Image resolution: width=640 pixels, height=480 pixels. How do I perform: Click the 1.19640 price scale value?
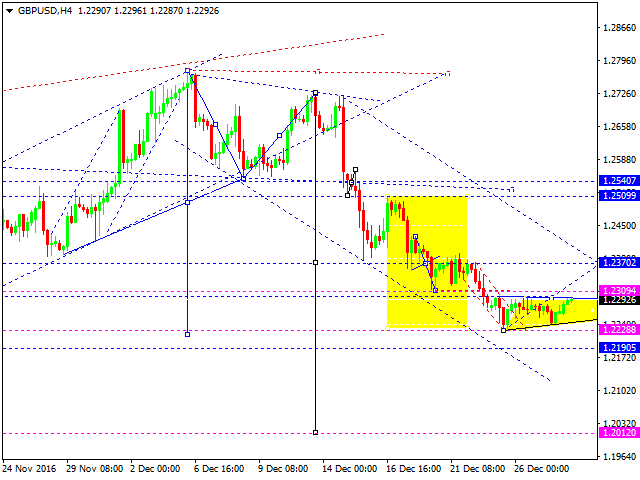pos(620,456)
